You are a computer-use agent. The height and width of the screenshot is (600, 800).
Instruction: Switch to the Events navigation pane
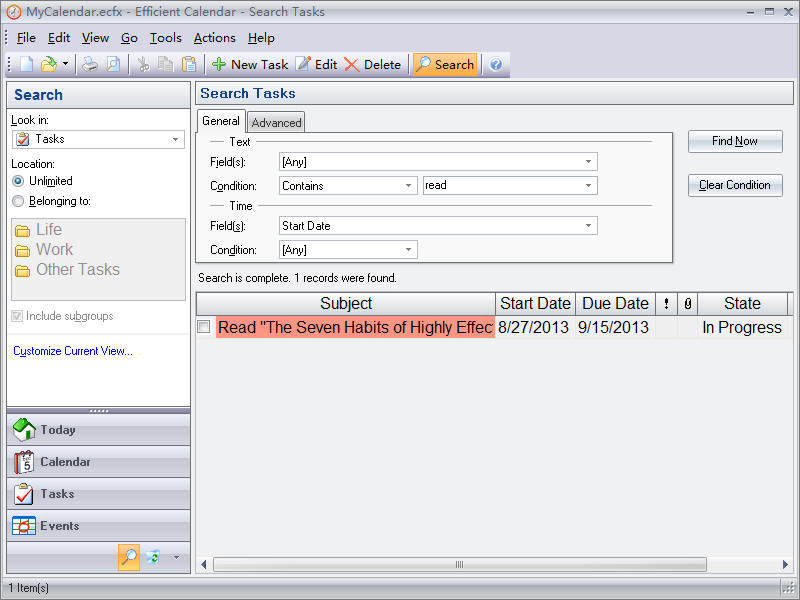click(x=98, y=526)
